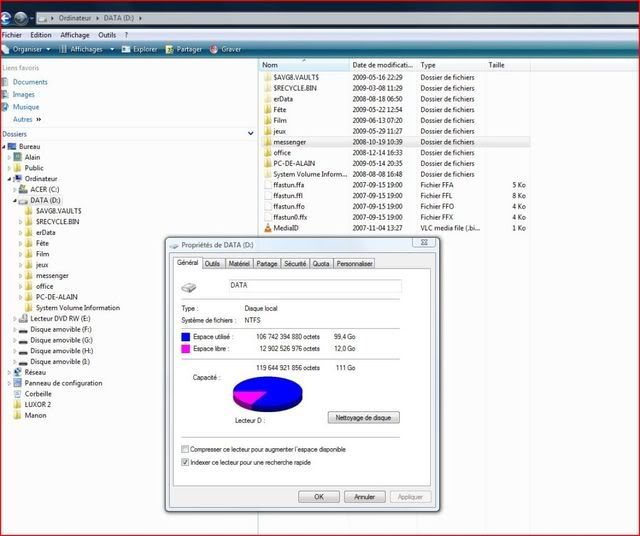Sort by the Nom column header
Viewport: 640px width, 536px height.
[304, 65]
